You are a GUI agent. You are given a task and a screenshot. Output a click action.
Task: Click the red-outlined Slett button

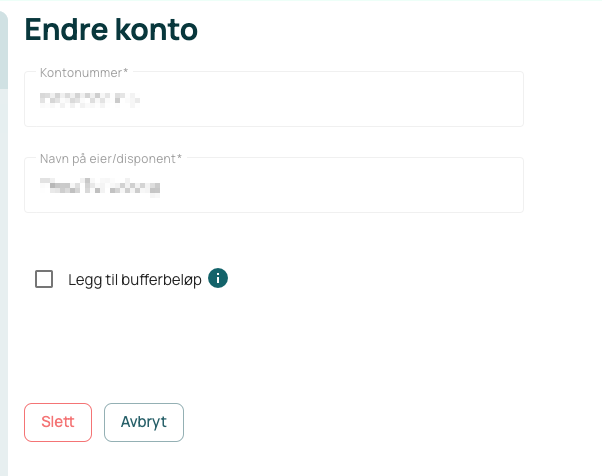point(58,422)
